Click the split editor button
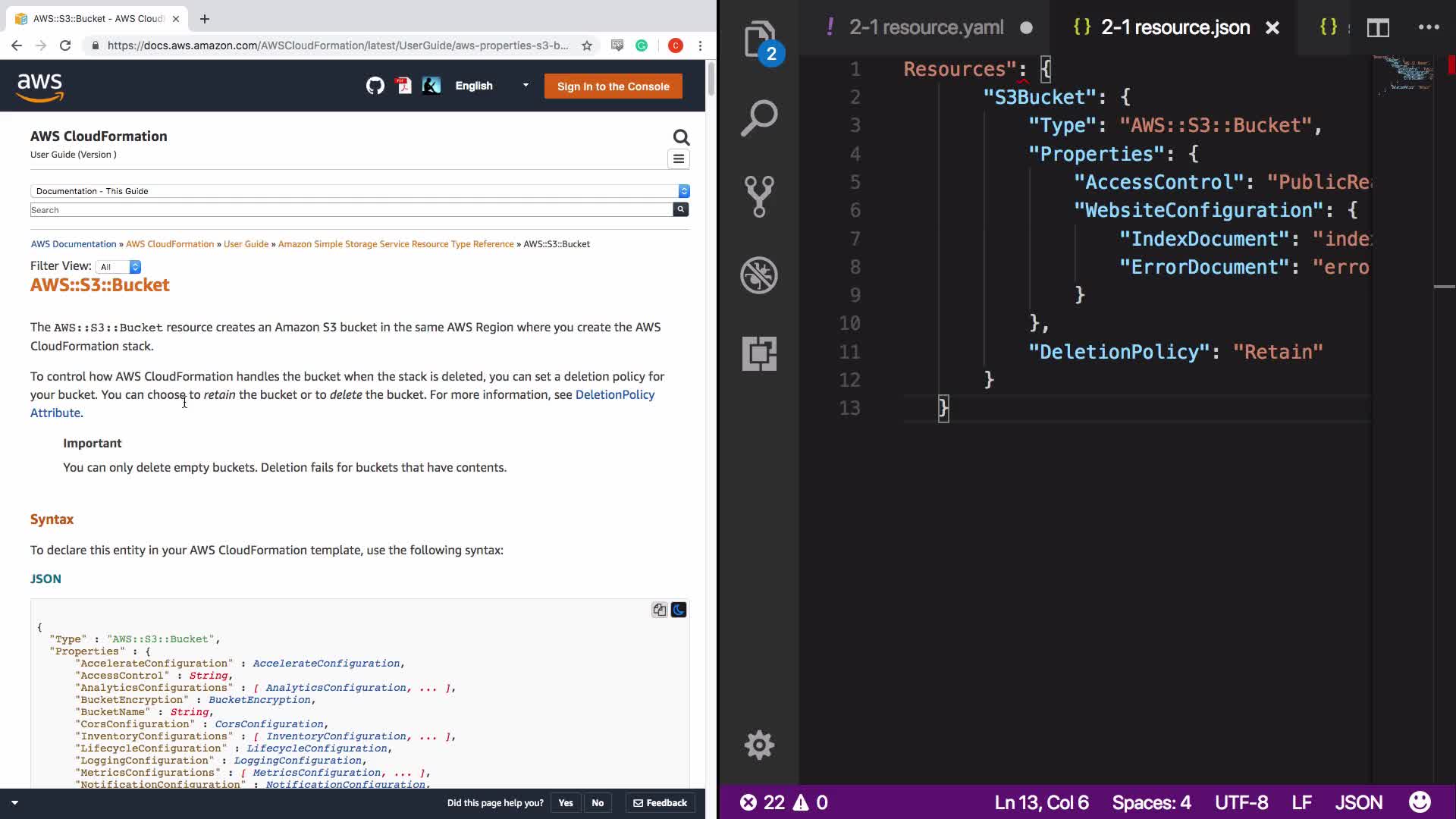The image size is (1456, 819). tap(1378, 28)
